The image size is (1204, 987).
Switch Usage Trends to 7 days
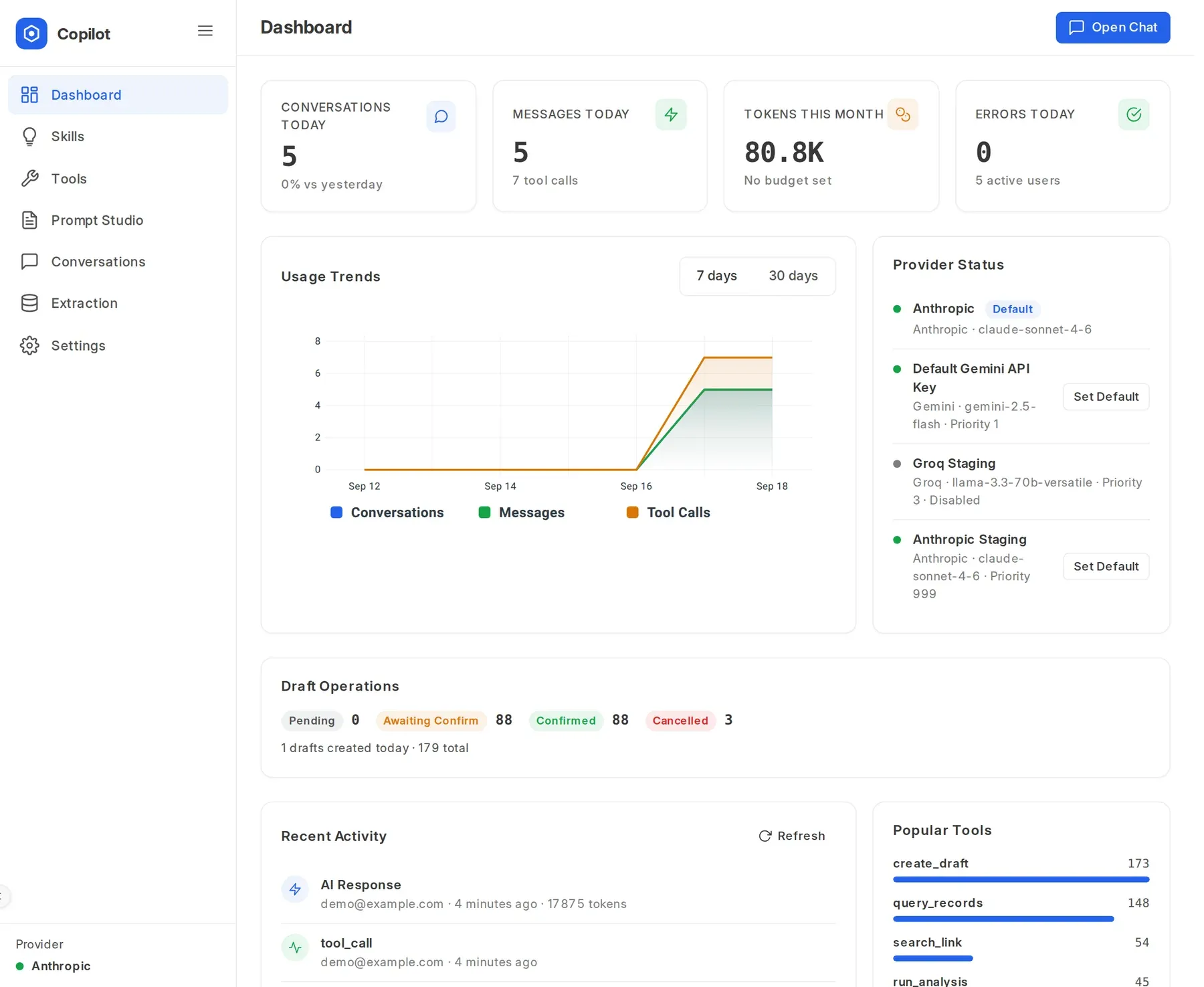click(716, 276)
